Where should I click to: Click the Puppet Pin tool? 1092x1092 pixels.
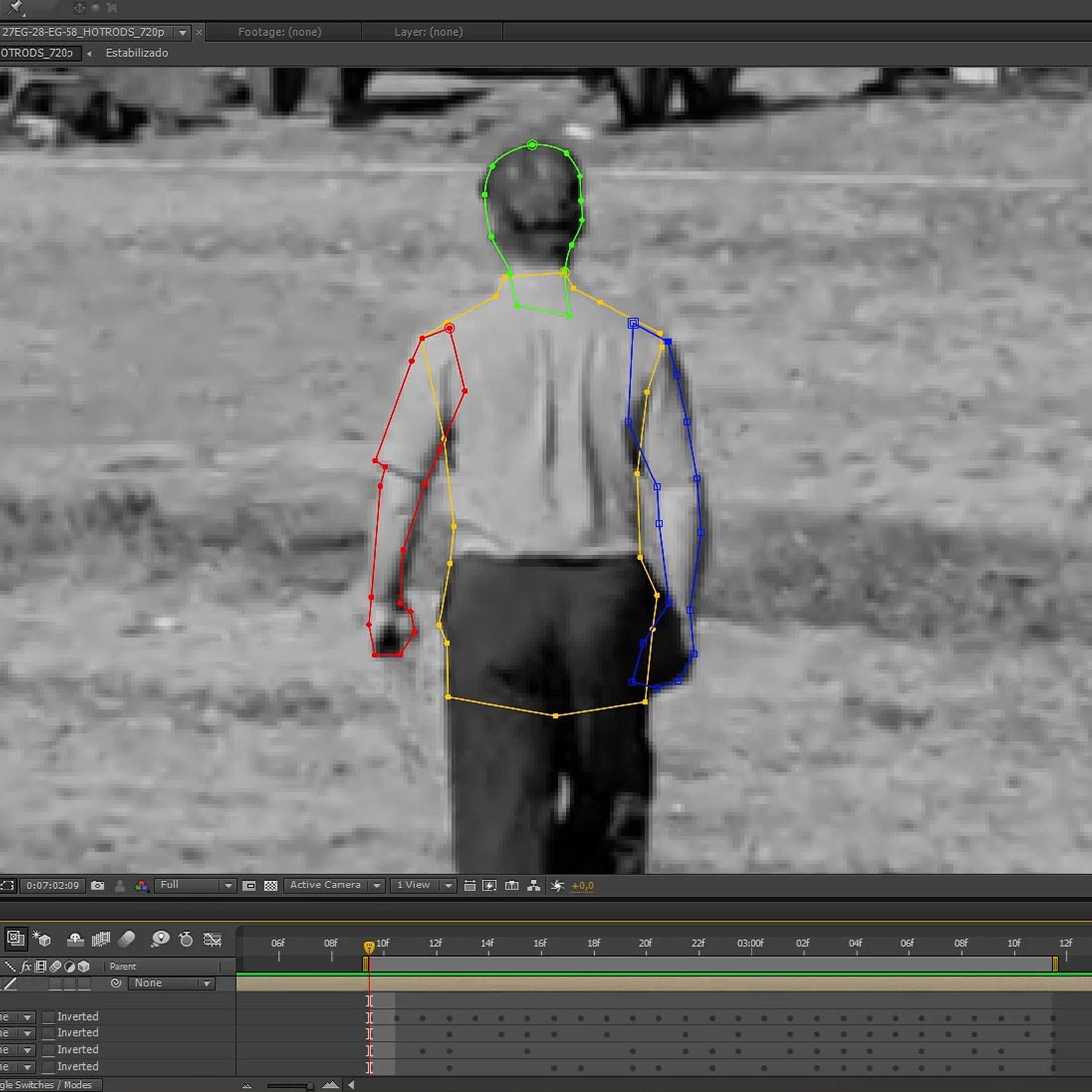17,7
